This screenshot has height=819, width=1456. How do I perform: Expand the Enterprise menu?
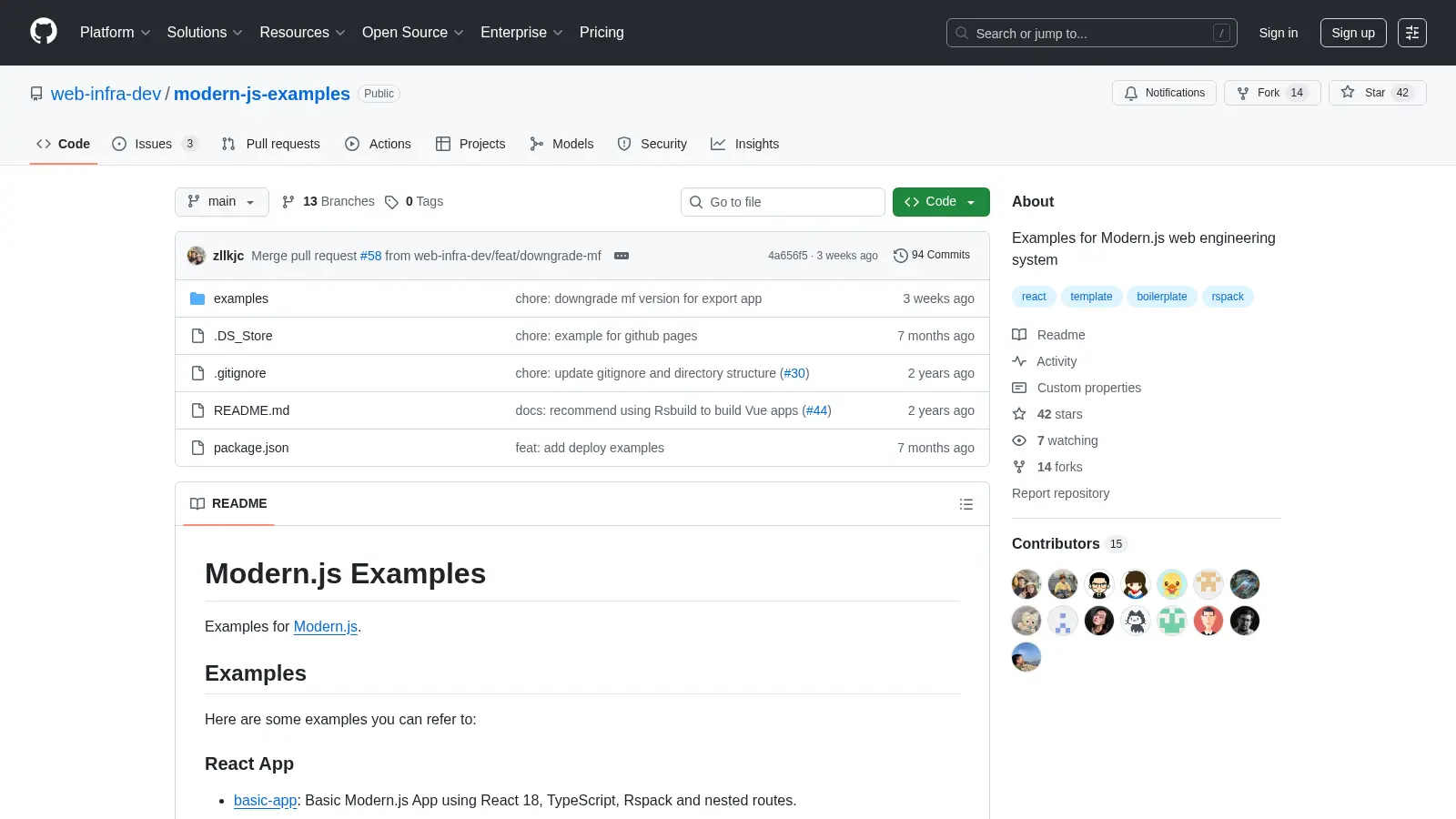(521, 33)
